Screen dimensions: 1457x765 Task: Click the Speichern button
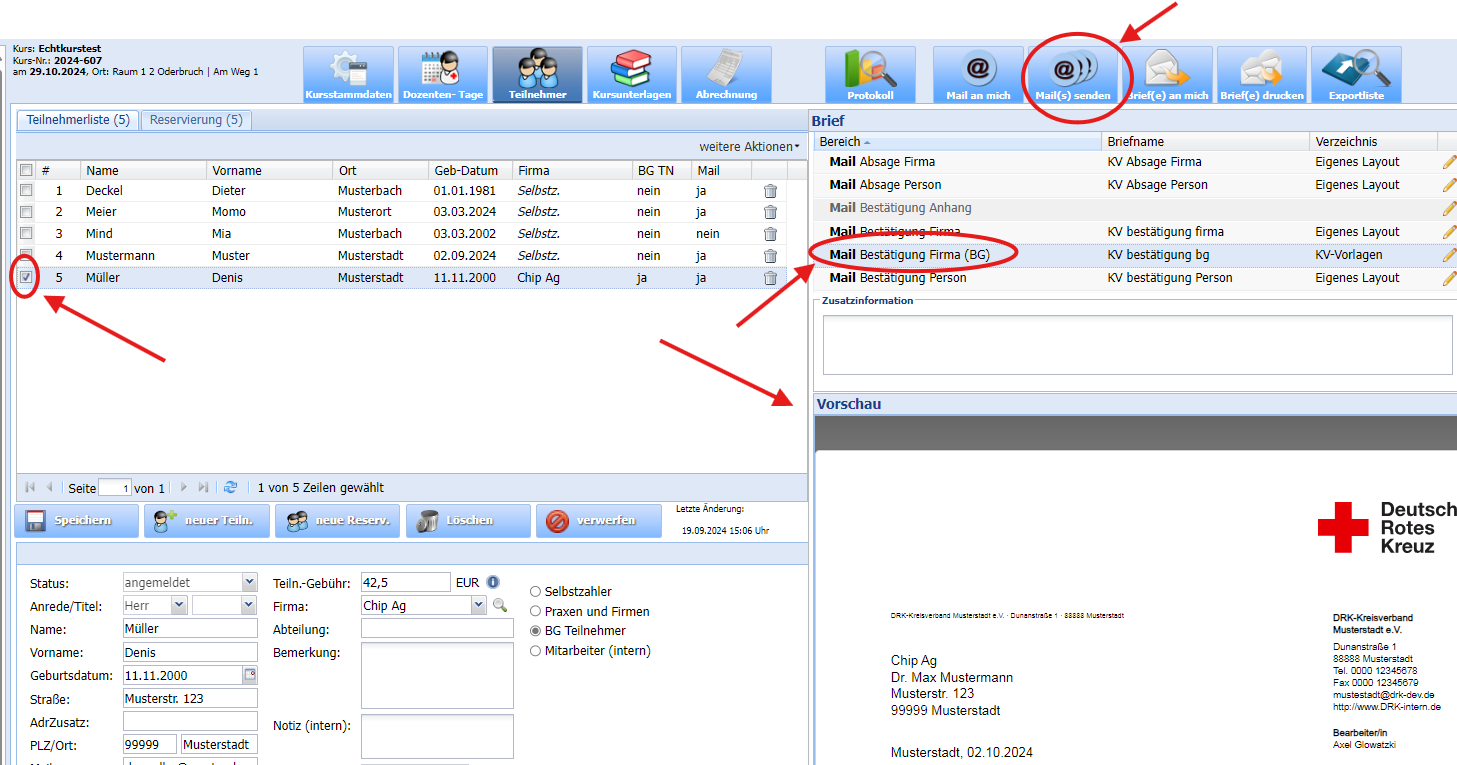coord(76,521)
